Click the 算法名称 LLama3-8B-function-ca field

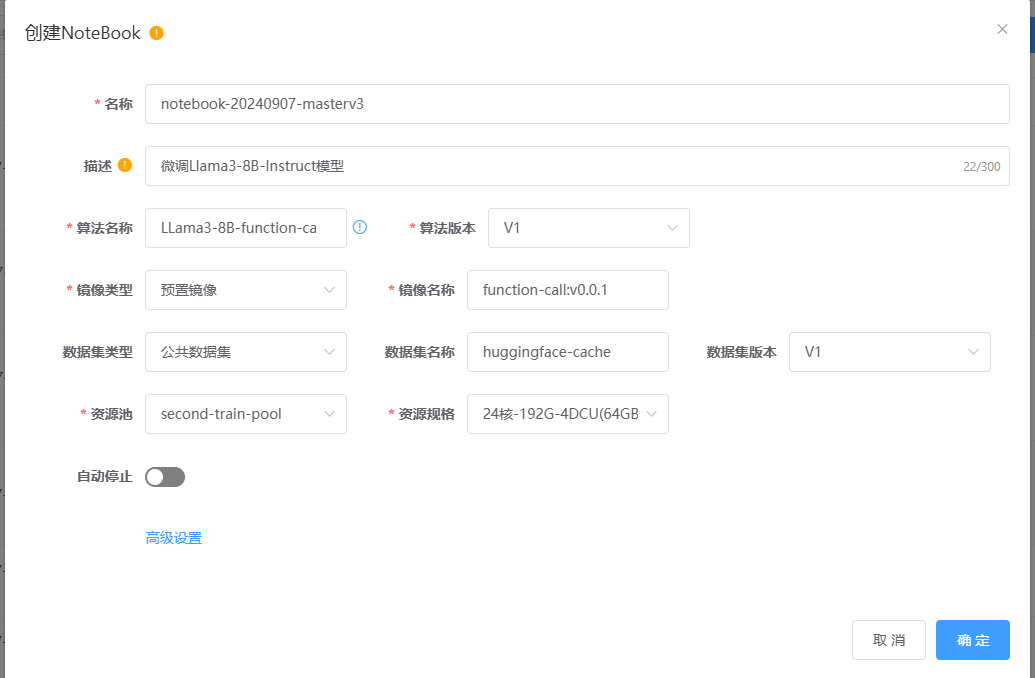click(245, 228)
